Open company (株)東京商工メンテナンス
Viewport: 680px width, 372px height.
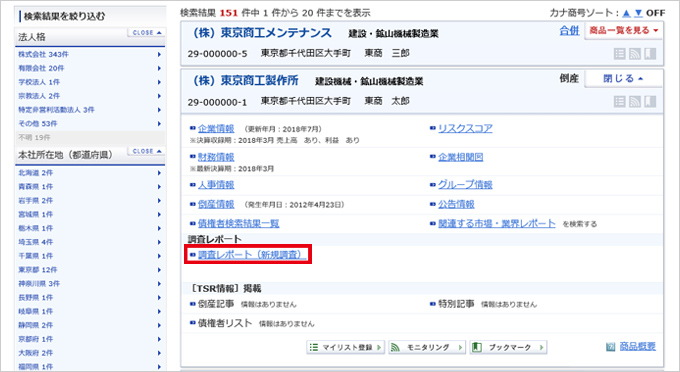point(262,33)
